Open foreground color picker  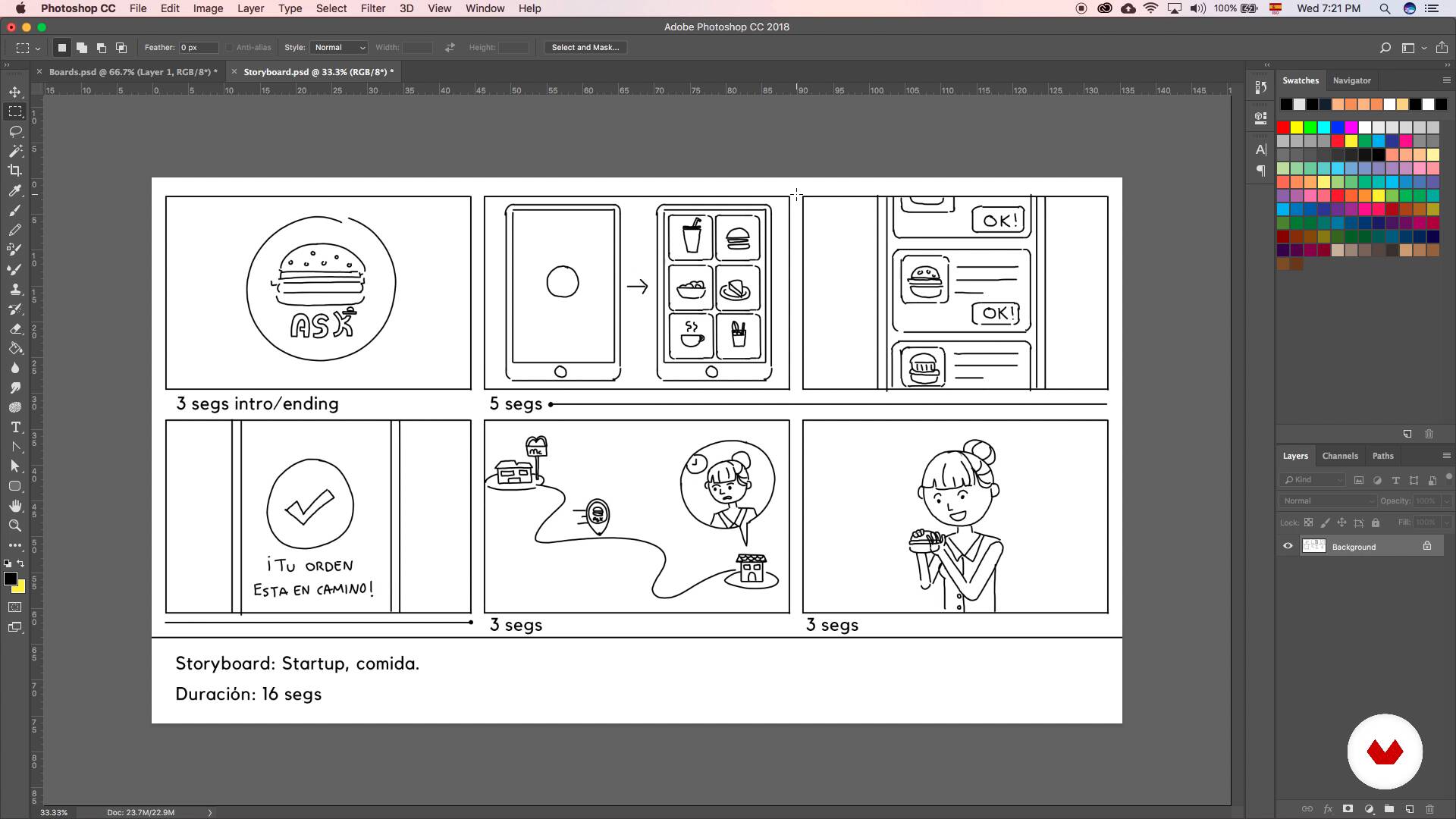coord(10,579)
